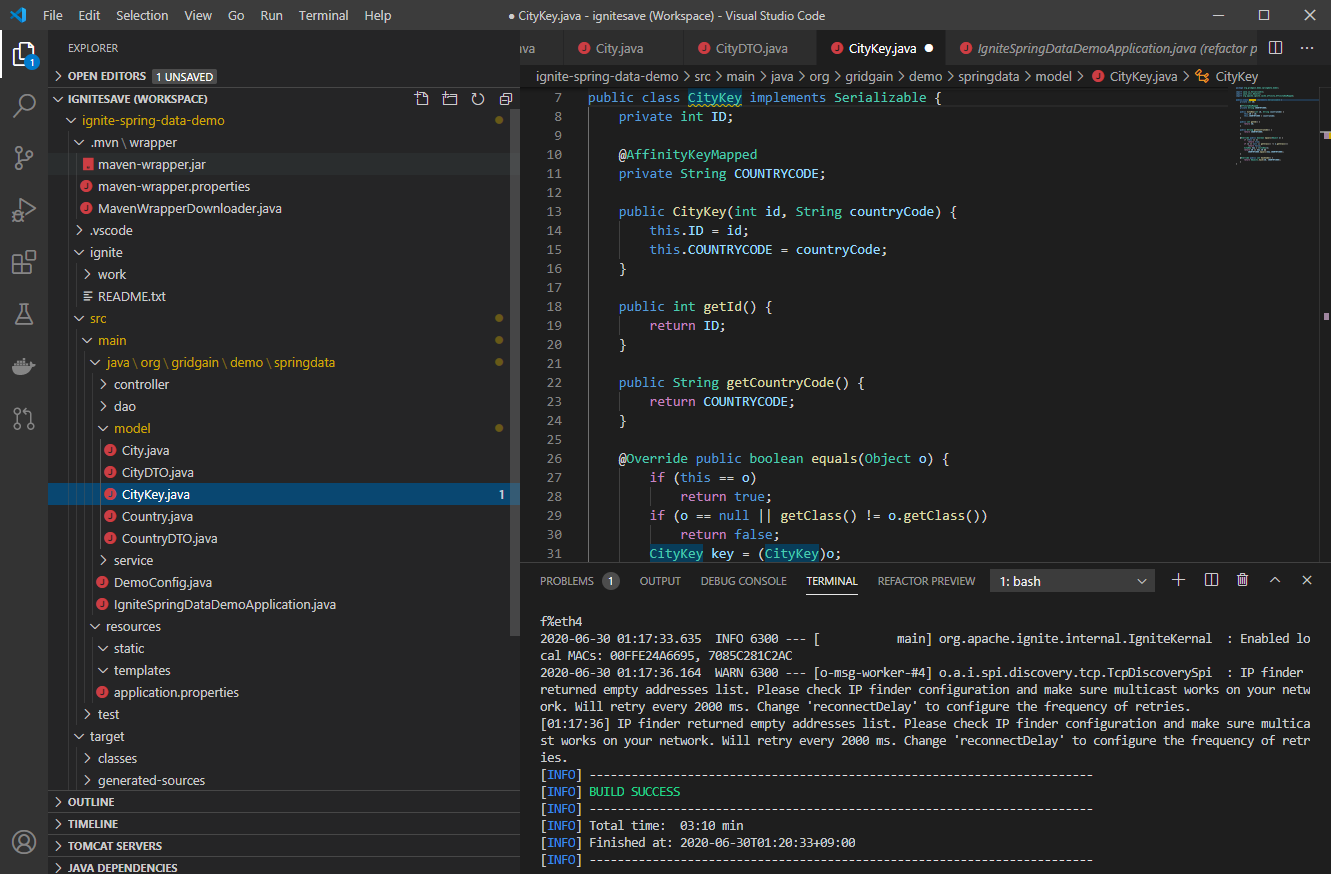Split the terminal pane

pos(1211,580)
